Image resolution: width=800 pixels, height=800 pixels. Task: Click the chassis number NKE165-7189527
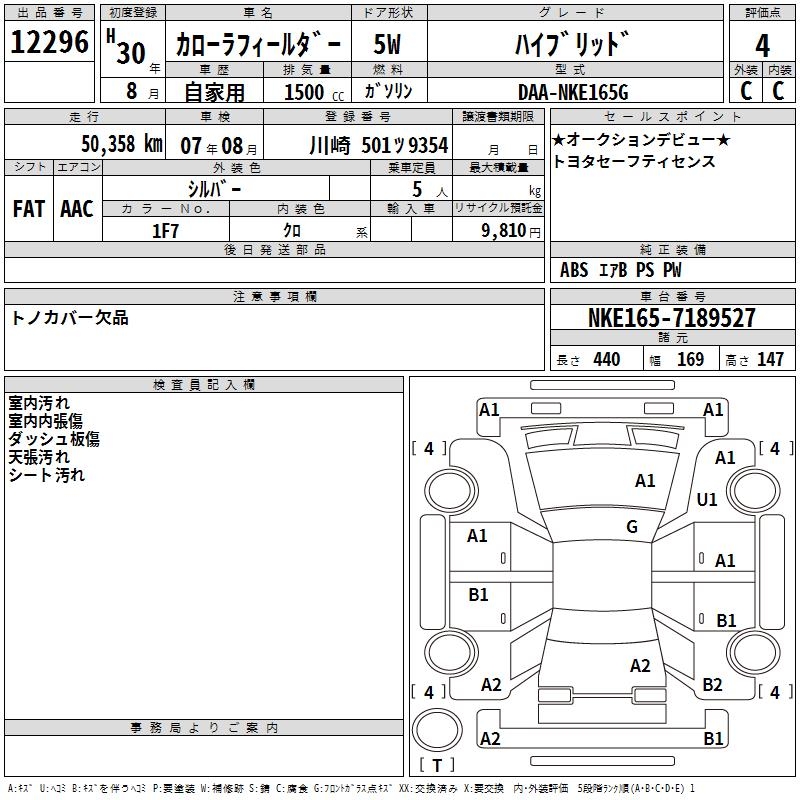672,317
